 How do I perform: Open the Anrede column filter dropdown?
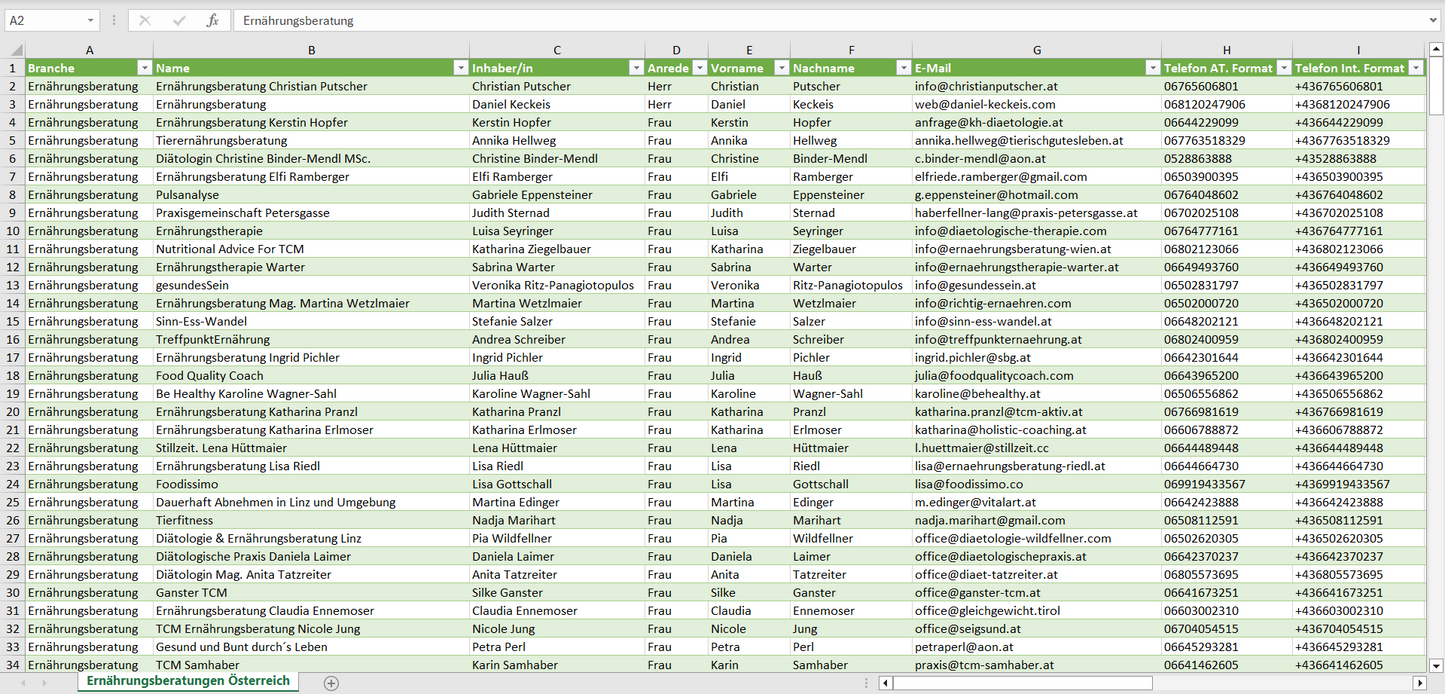tap(699, 68)
